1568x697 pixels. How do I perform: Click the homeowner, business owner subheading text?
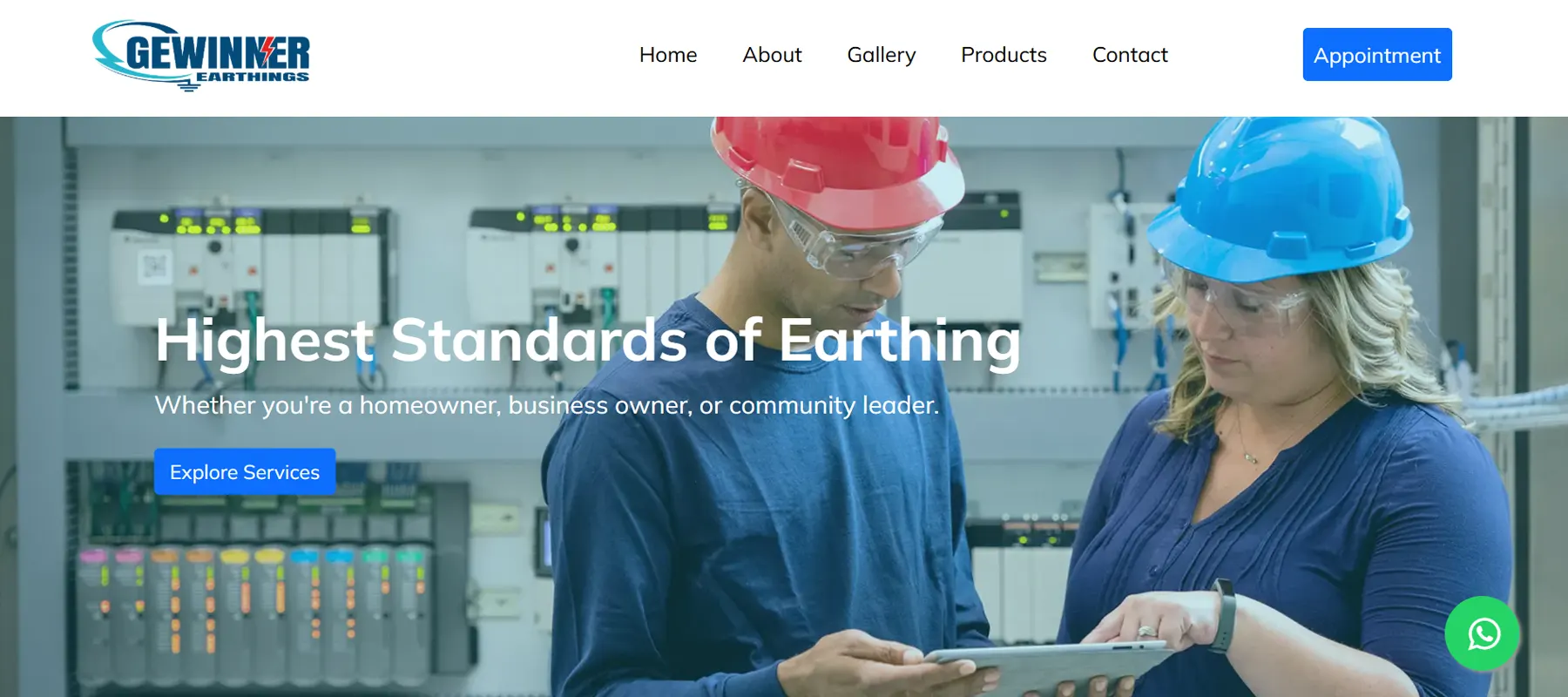tap(546, 405)
